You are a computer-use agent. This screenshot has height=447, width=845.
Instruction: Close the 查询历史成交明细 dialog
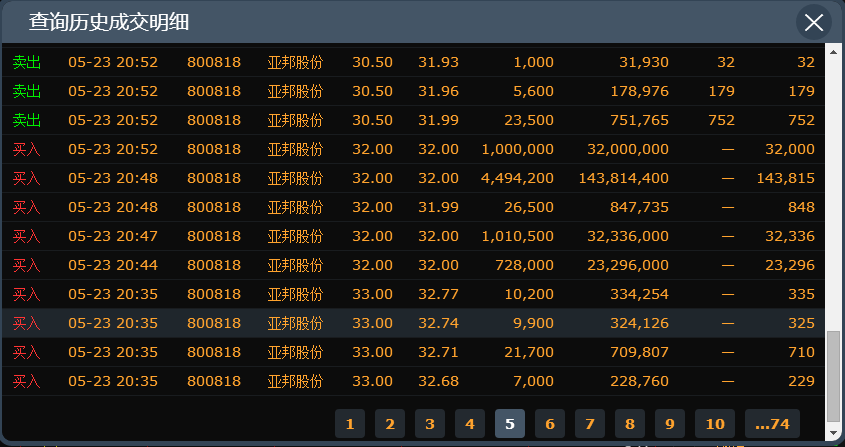click(x=814, y=22)
